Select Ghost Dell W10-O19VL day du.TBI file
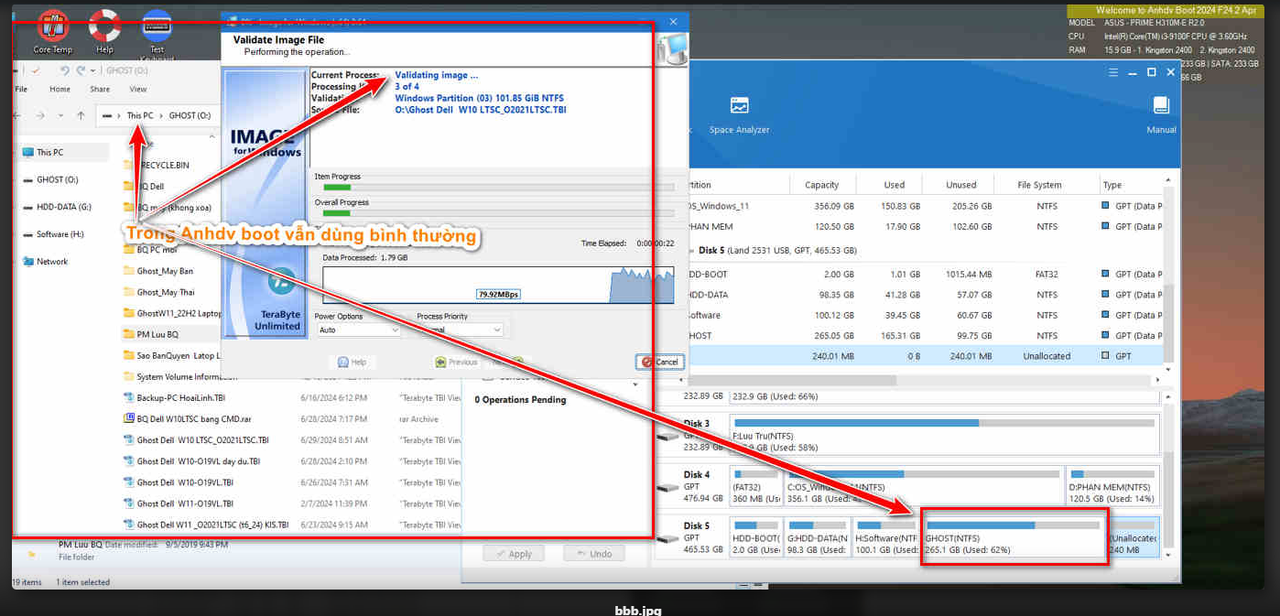The height and width of the screenshot is (616, 1280). (191, 461)
